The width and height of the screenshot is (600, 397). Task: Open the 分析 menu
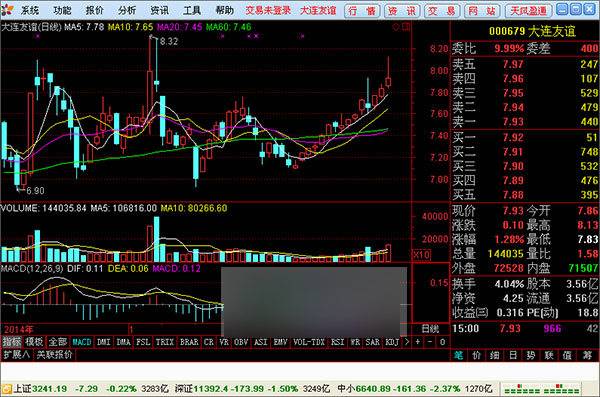tap(127, 10)
